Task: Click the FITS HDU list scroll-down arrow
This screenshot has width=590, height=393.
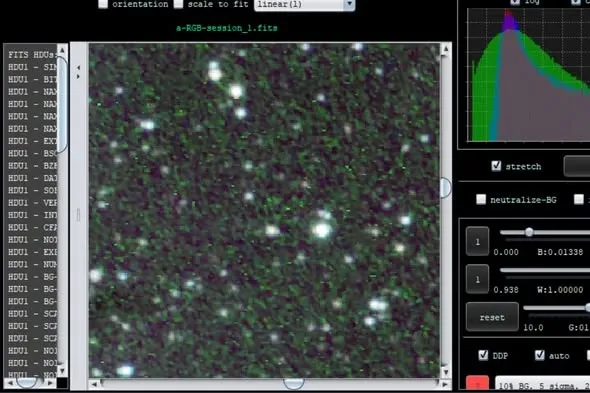Action: (x=62, y=371)
